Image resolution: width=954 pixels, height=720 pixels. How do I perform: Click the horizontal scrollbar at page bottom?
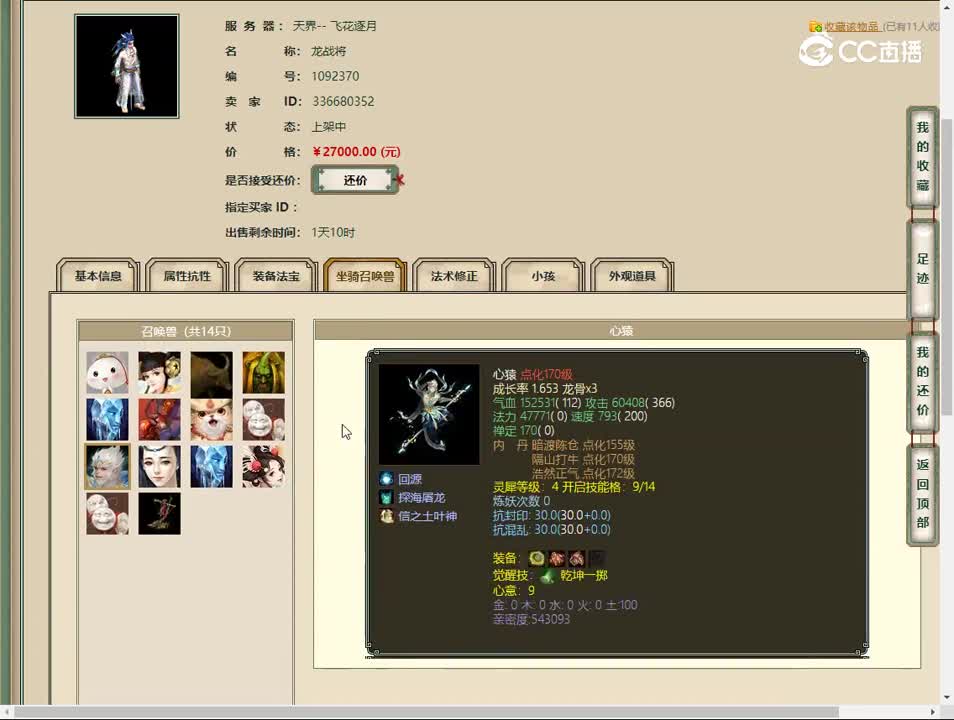426,712
